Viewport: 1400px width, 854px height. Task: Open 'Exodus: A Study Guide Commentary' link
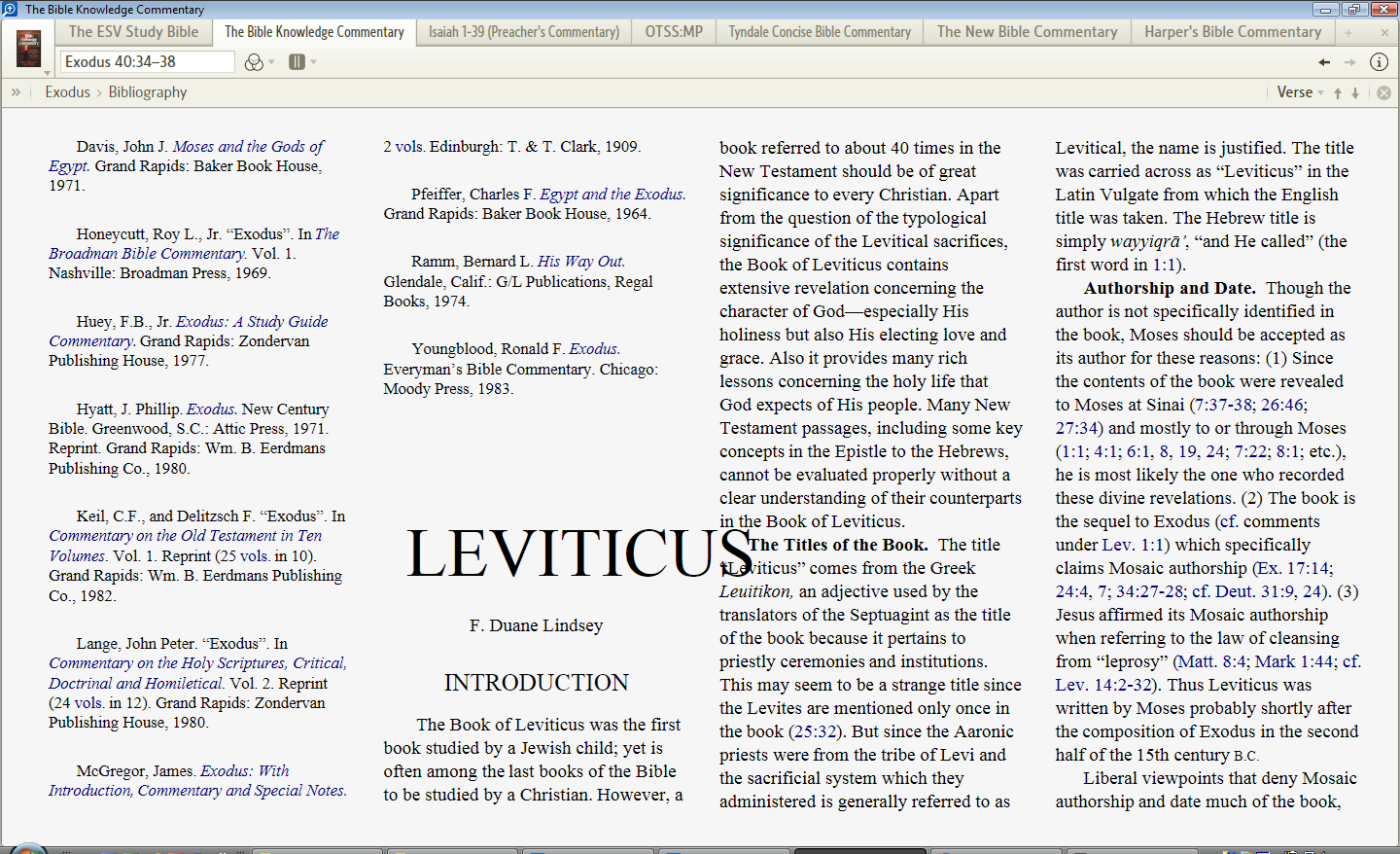[189, 332]
